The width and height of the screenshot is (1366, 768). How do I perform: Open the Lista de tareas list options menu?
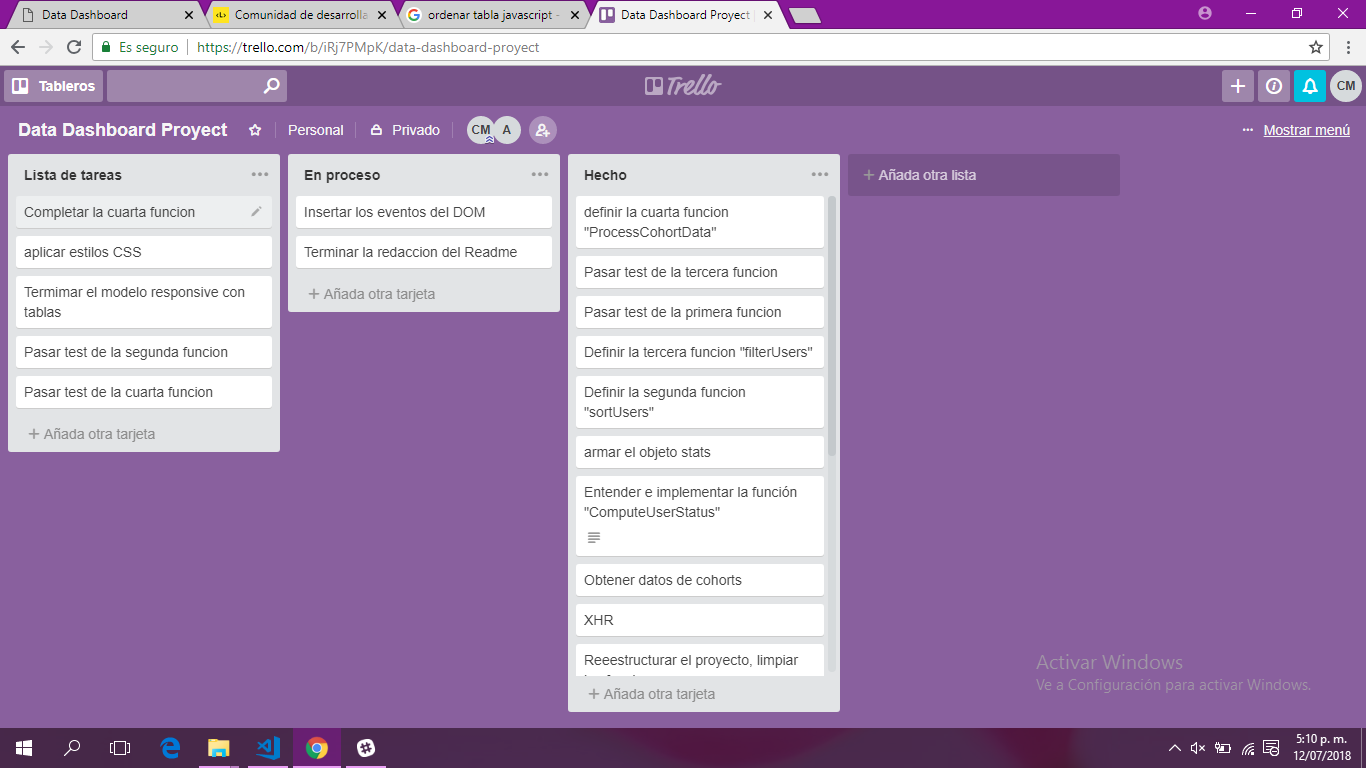coord(260,174)
